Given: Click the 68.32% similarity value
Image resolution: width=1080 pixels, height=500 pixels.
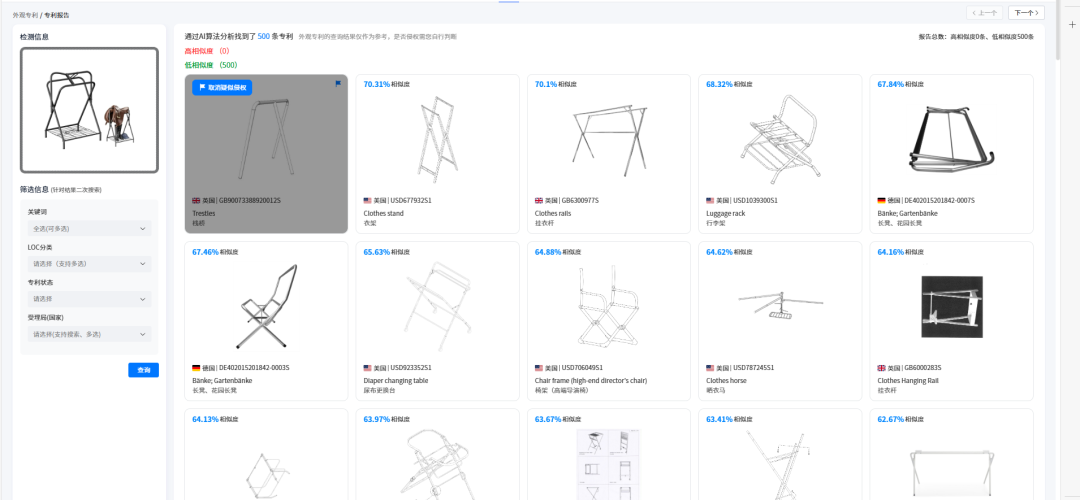Looking at the screenshot, I should click(719, 84).
